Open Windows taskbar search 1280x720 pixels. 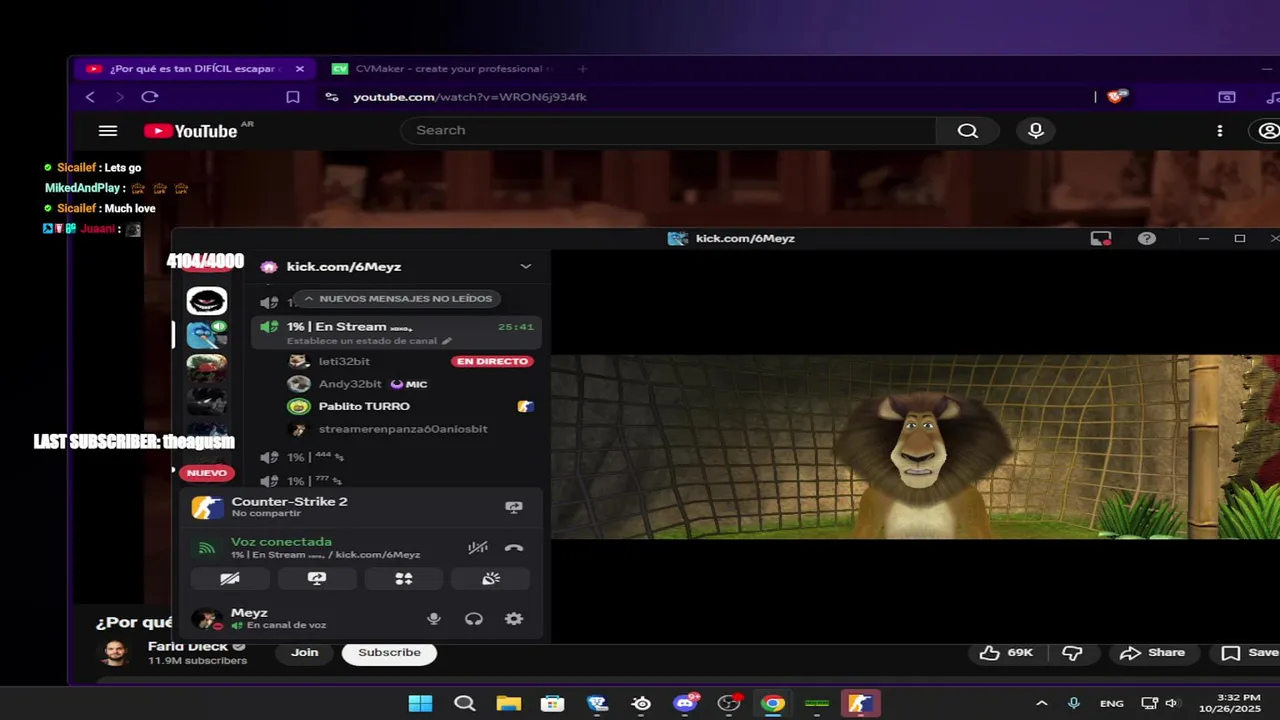point(465,703)
